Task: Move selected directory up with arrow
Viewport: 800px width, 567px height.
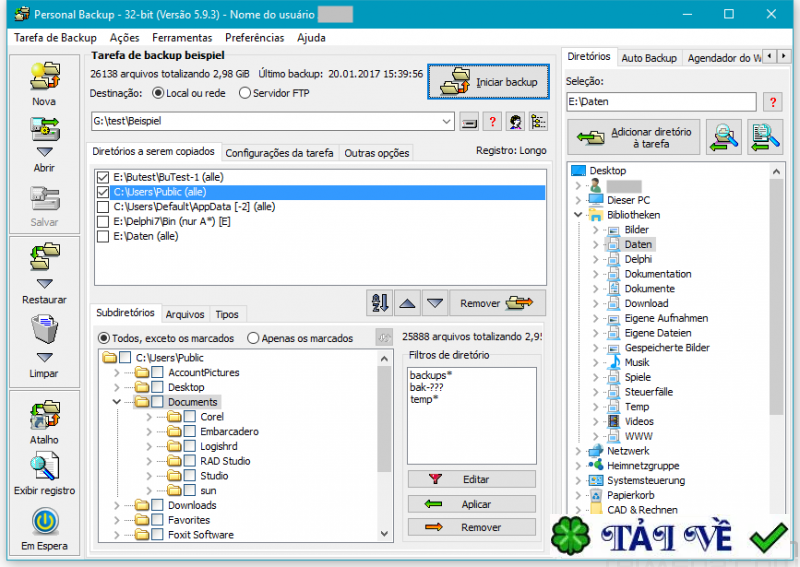Action: point(407,303)
